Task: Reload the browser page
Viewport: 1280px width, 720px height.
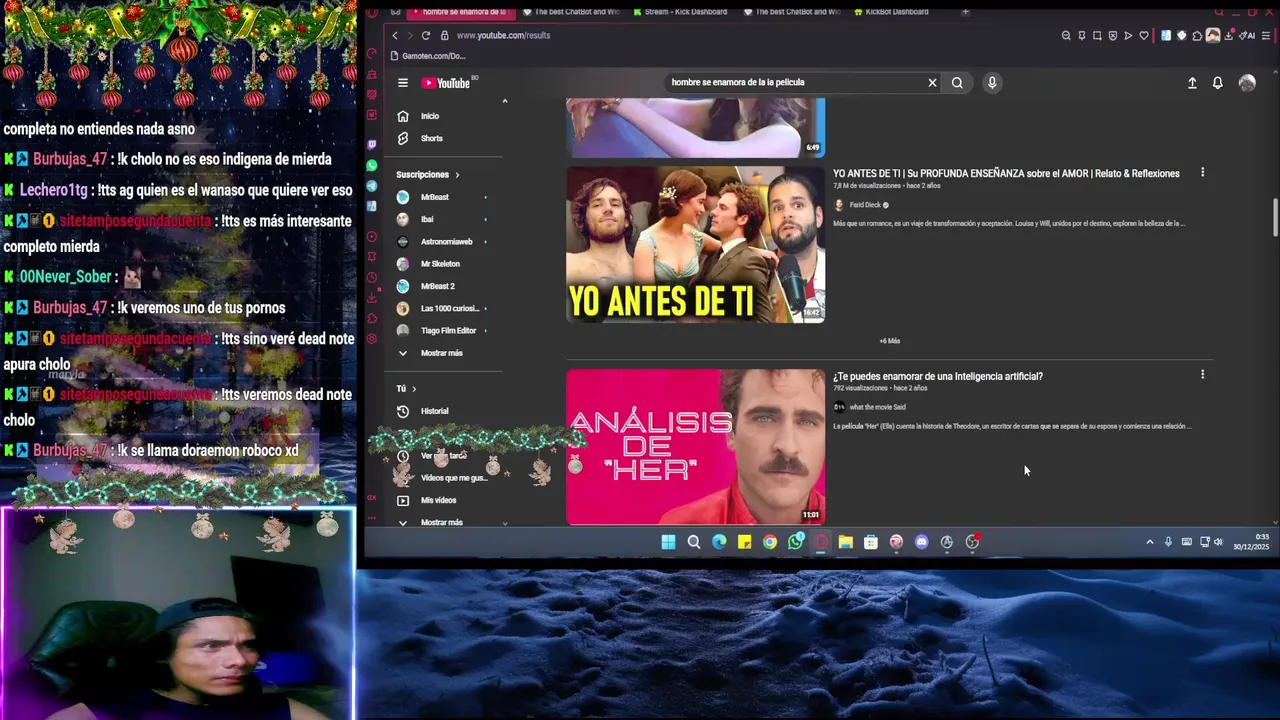Action: tap(426, 35)
